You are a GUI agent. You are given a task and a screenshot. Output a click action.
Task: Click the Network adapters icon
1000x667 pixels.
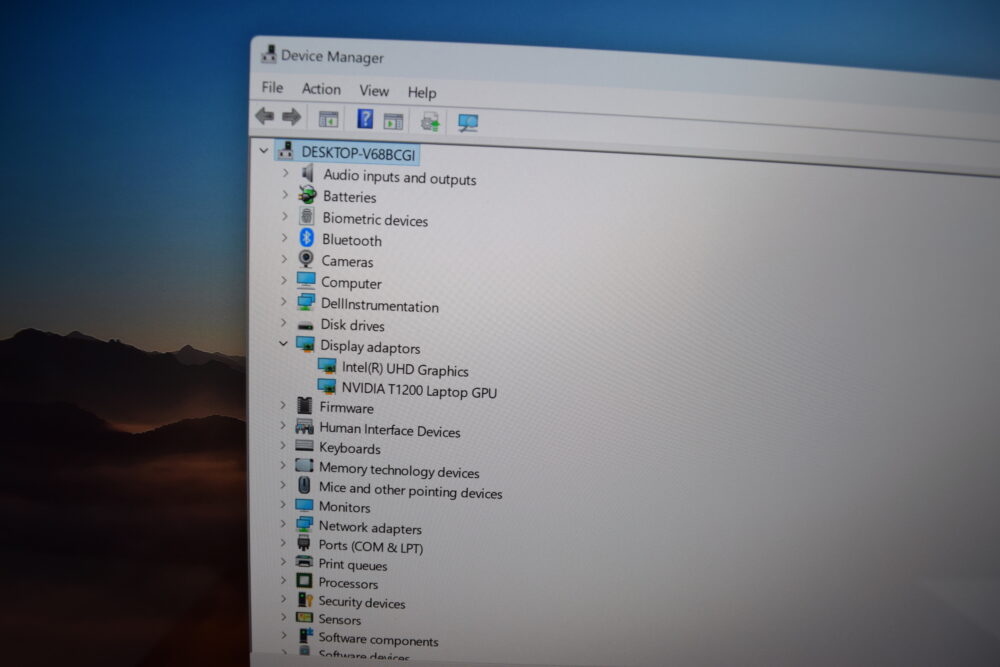coord(305,524)
